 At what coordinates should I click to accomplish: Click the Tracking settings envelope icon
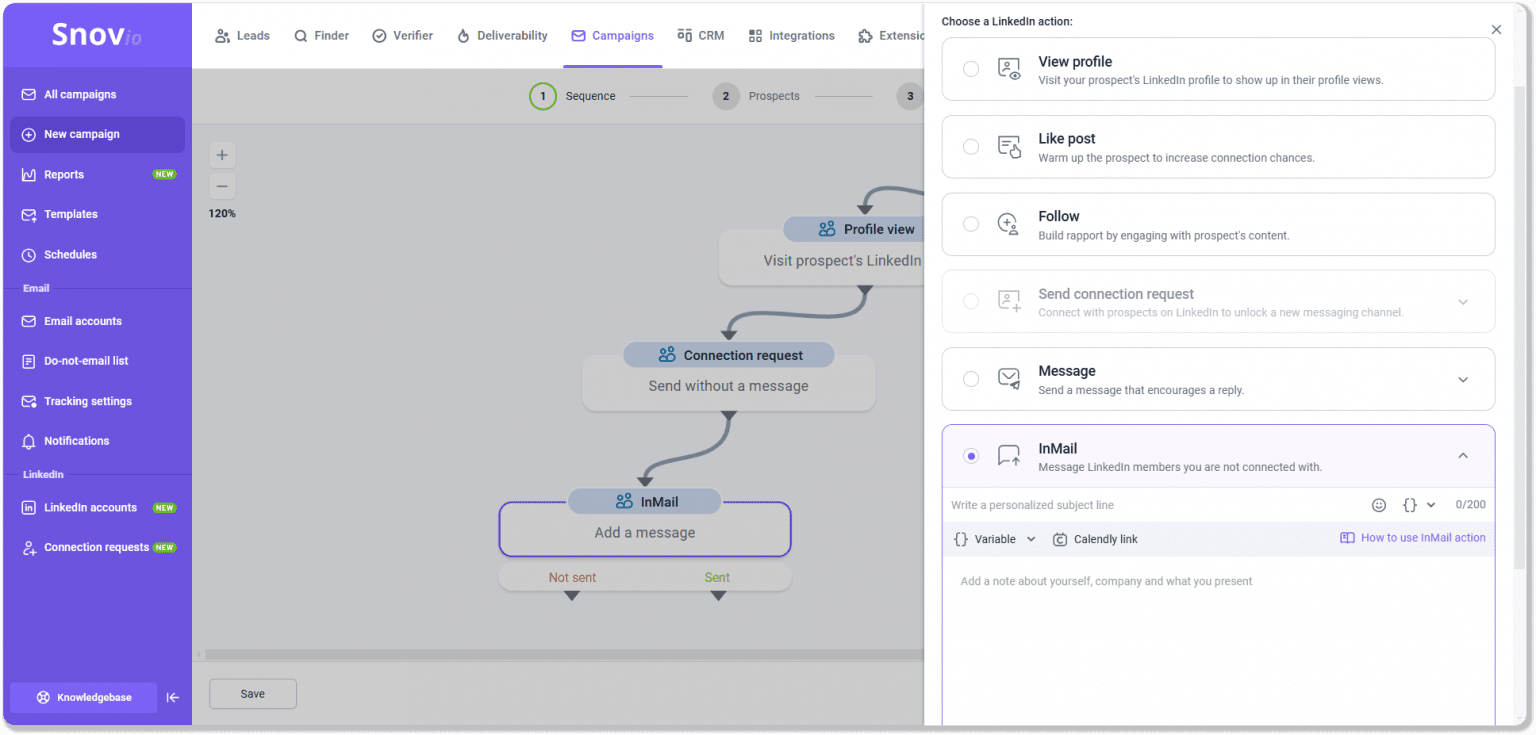(x=28, y=401)
